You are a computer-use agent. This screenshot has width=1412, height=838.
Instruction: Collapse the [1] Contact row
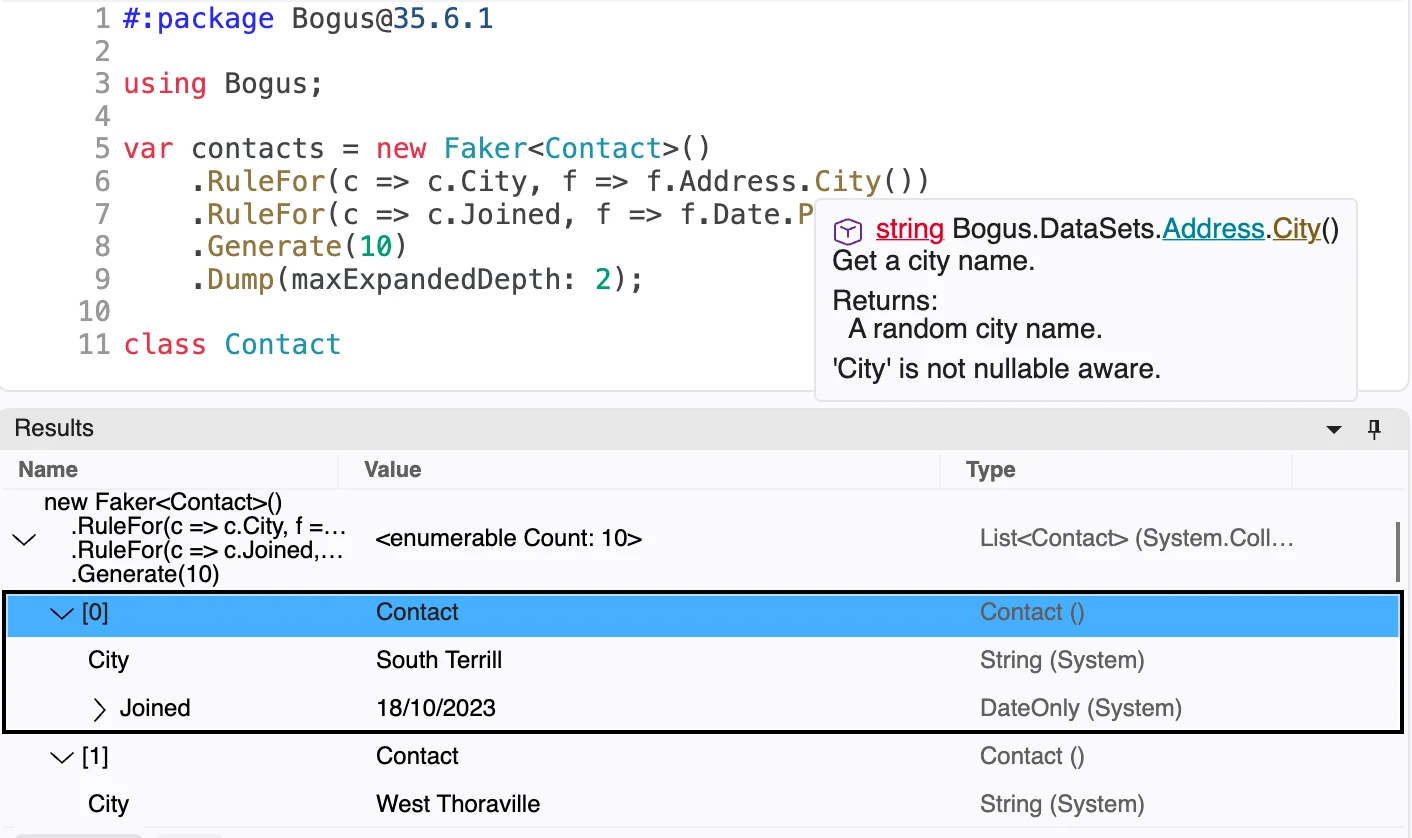pos(62,757)
